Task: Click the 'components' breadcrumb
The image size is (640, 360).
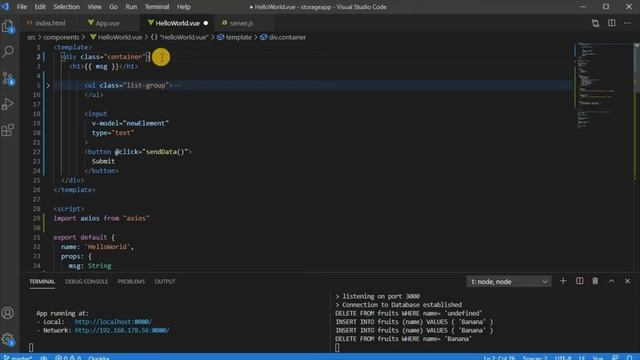Action: [x=61, y=37]
